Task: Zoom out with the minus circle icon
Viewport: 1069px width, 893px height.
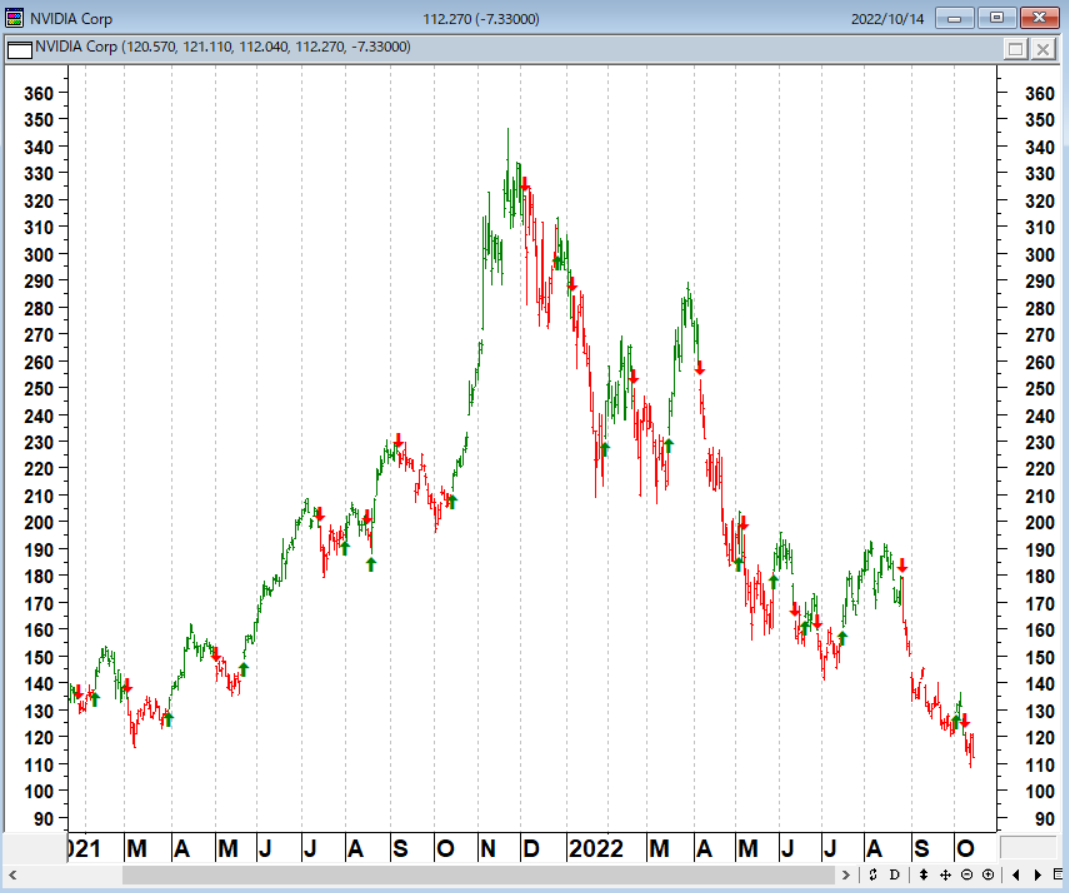Action: pos(967,875)
